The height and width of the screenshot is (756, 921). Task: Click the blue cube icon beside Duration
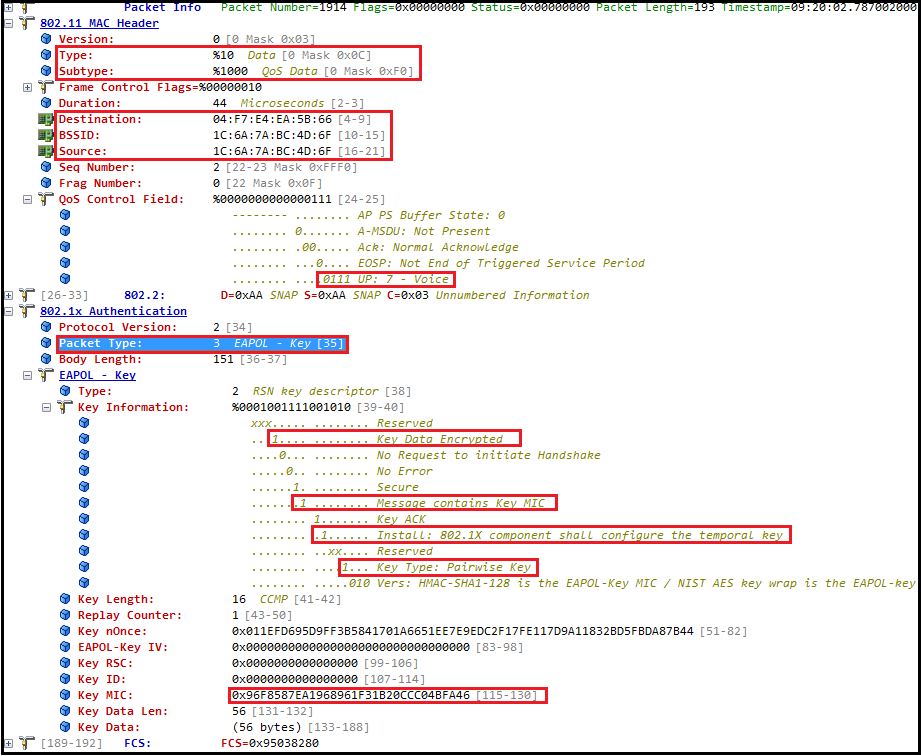(x=46, y=103)
